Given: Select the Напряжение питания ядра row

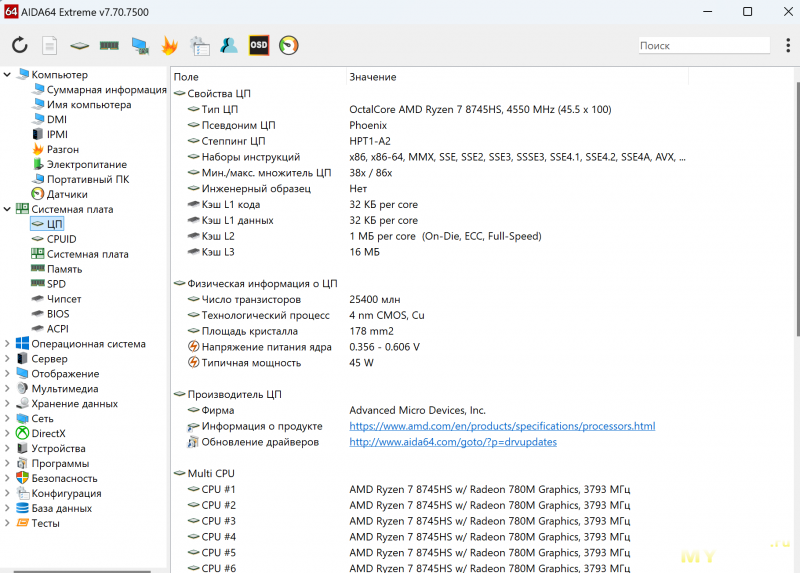Looking at the screenshot, I should click(x=304, y=347).
